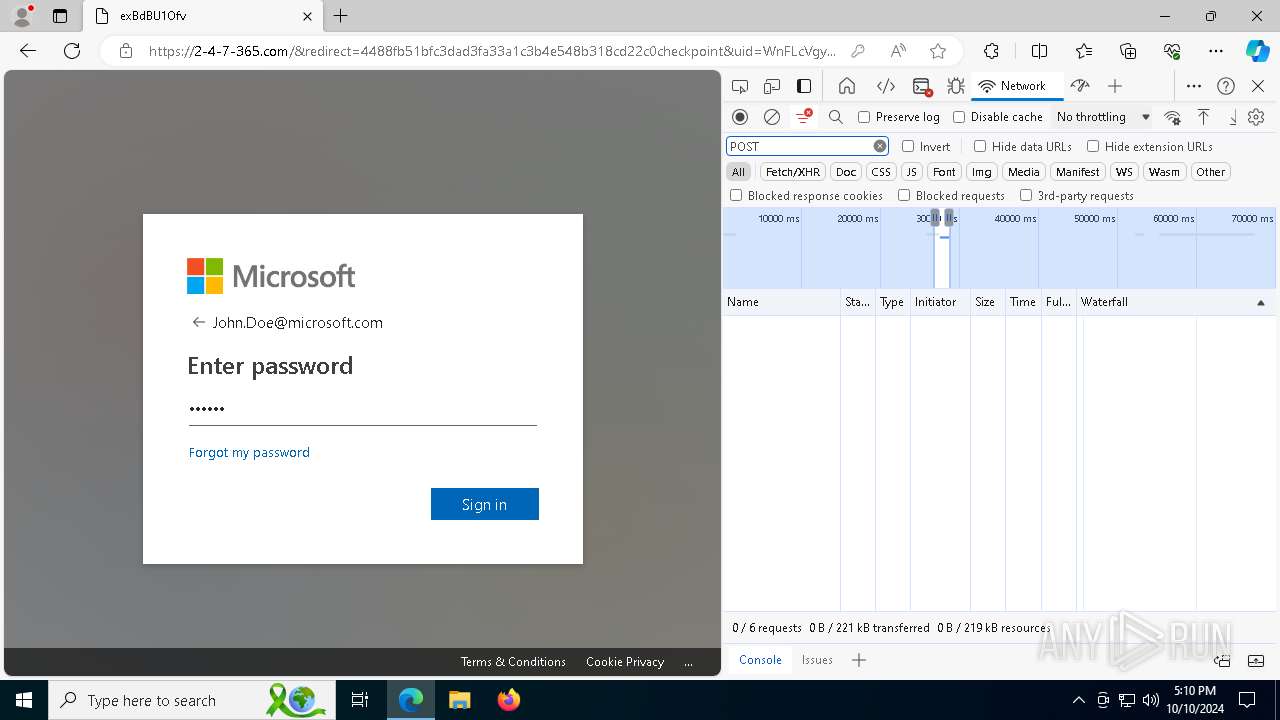Add more DevTools tools with plus

click(x=1115, y=86)
